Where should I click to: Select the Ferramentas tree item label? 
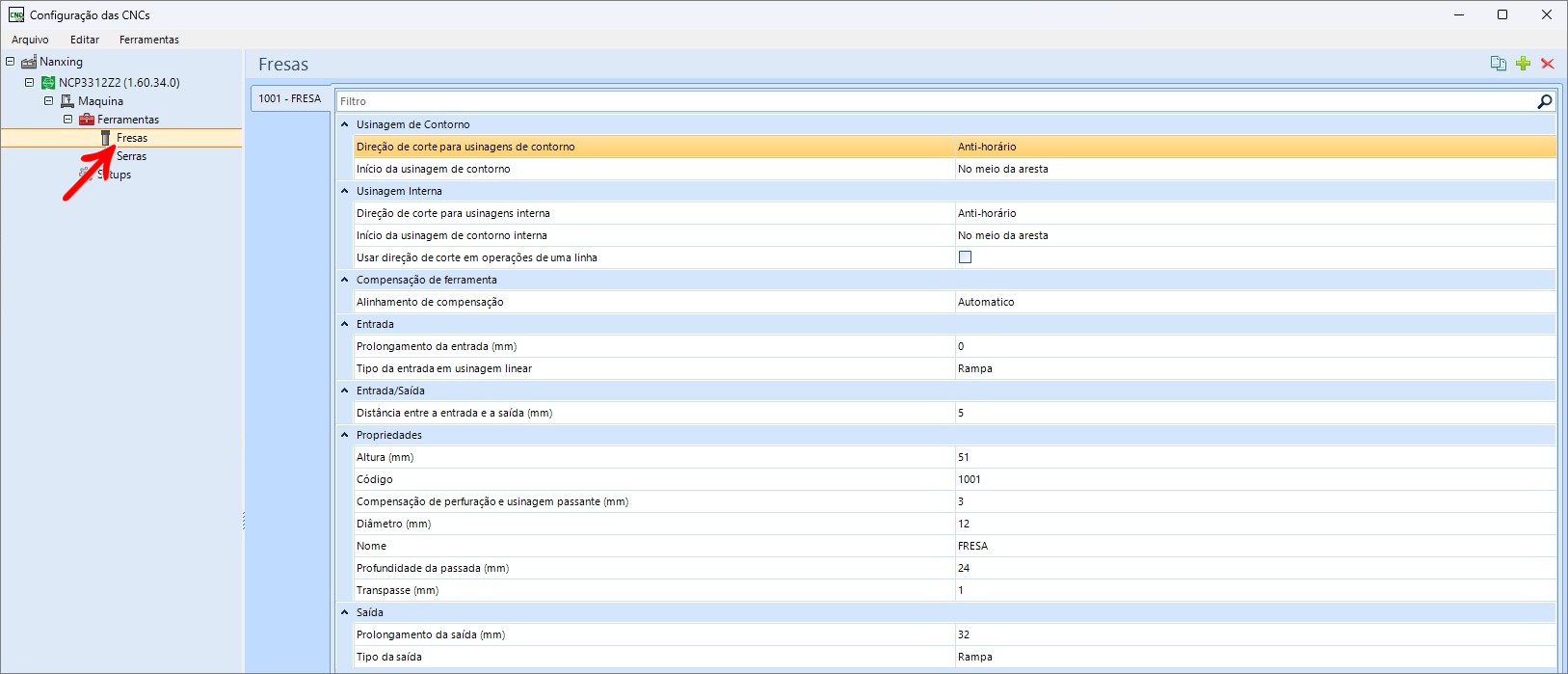[x=128, y=120]
